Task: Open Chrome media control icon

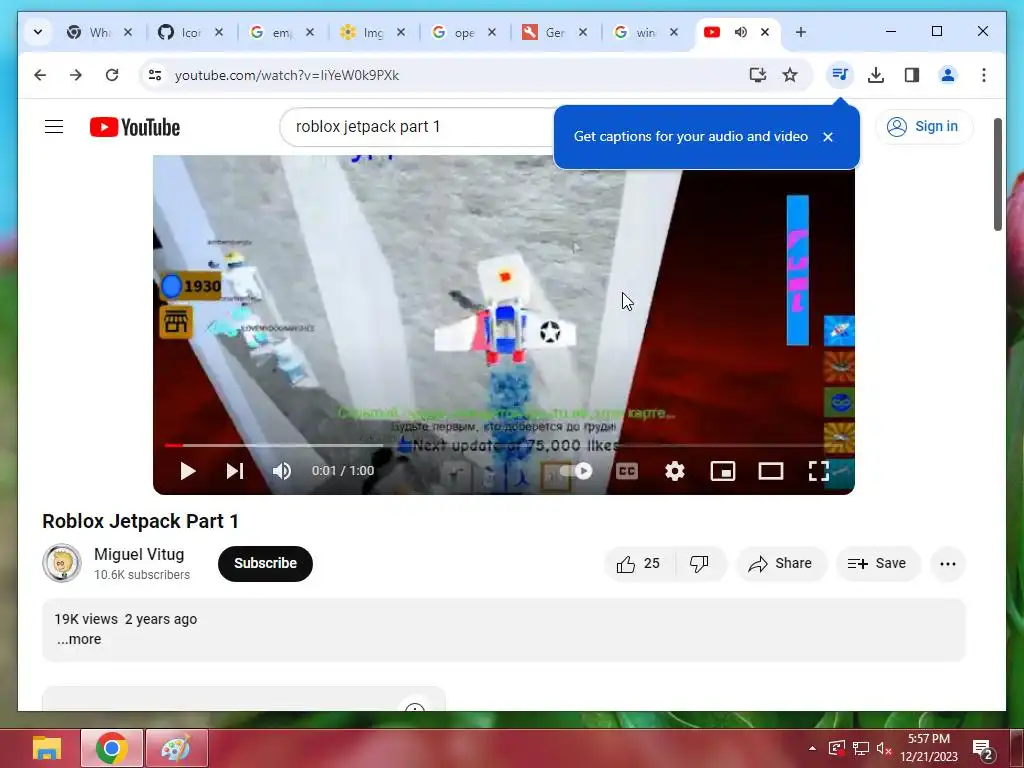Action: click(x=840, y=75)
